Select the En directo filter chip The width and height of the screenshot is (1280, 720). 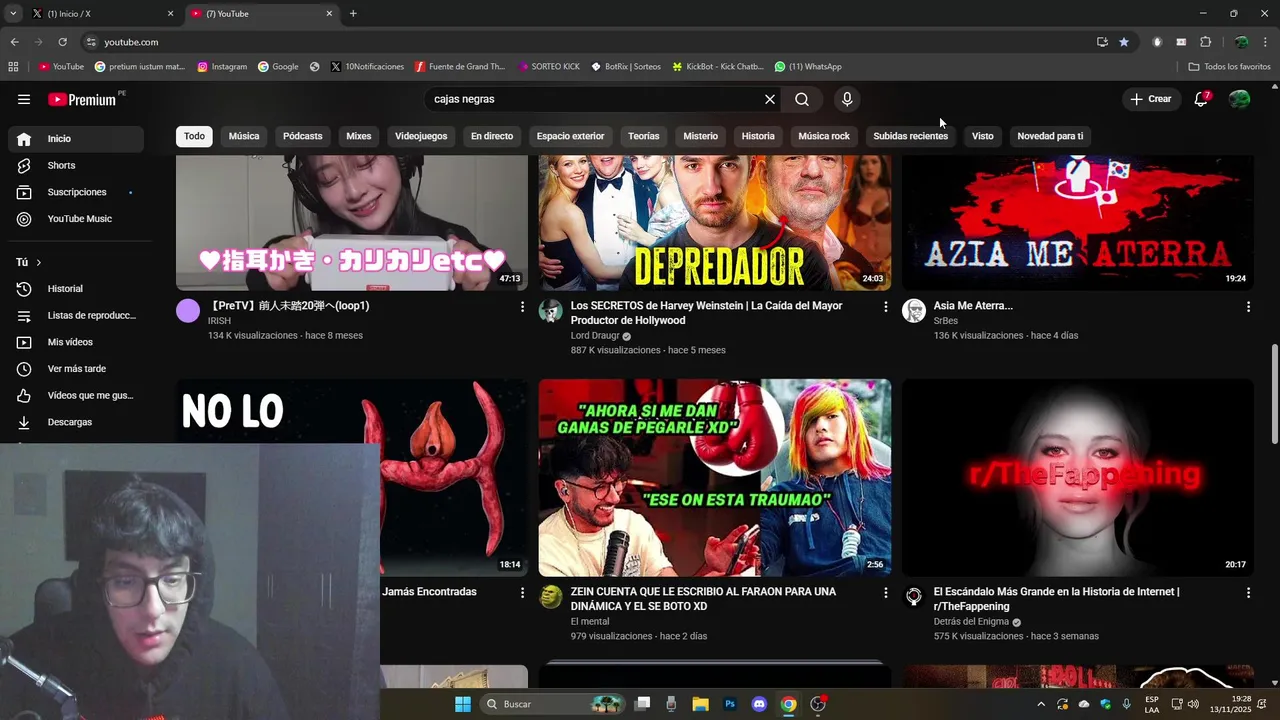(x=492, y=136)
